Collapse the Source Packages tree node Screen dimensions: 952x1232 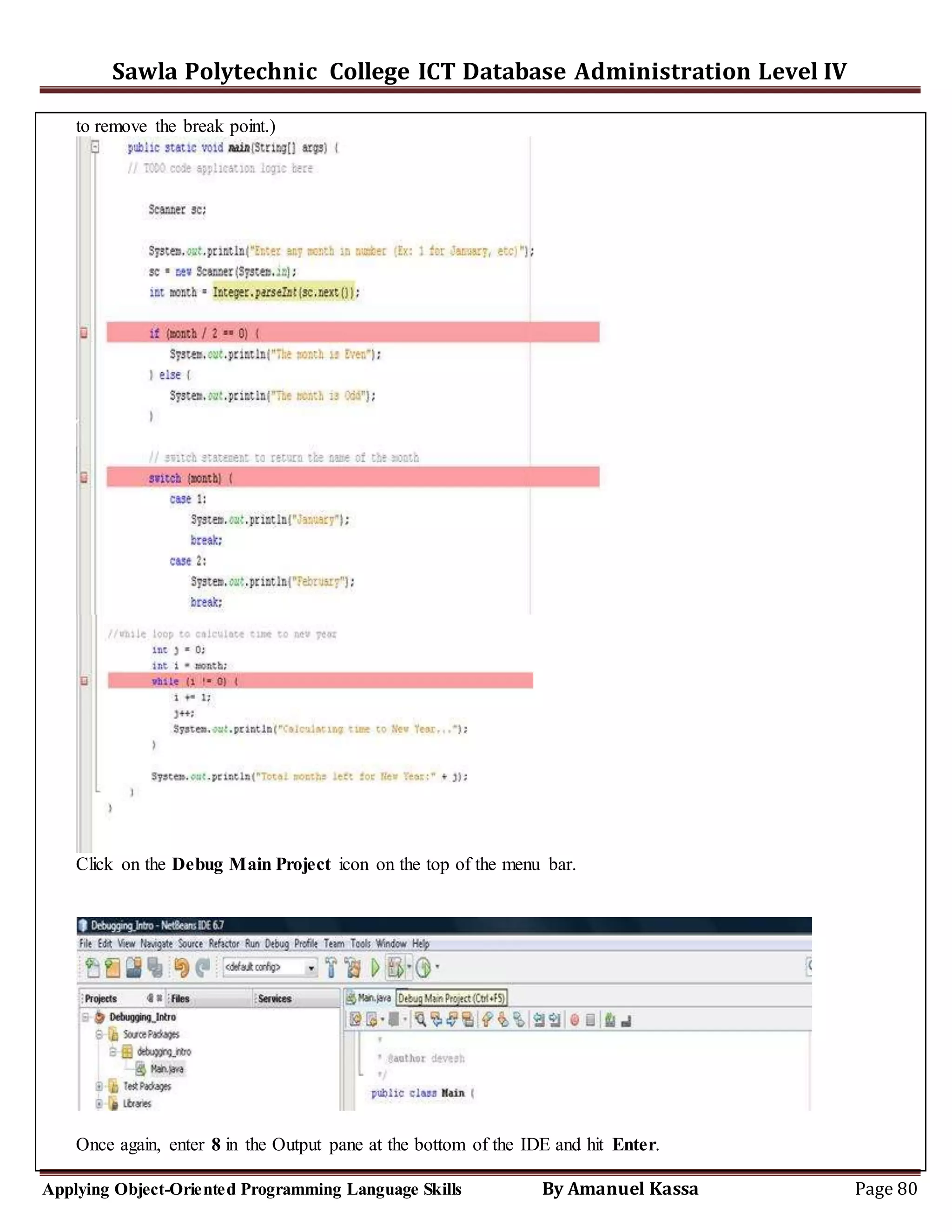click(x=99, y=1034)
